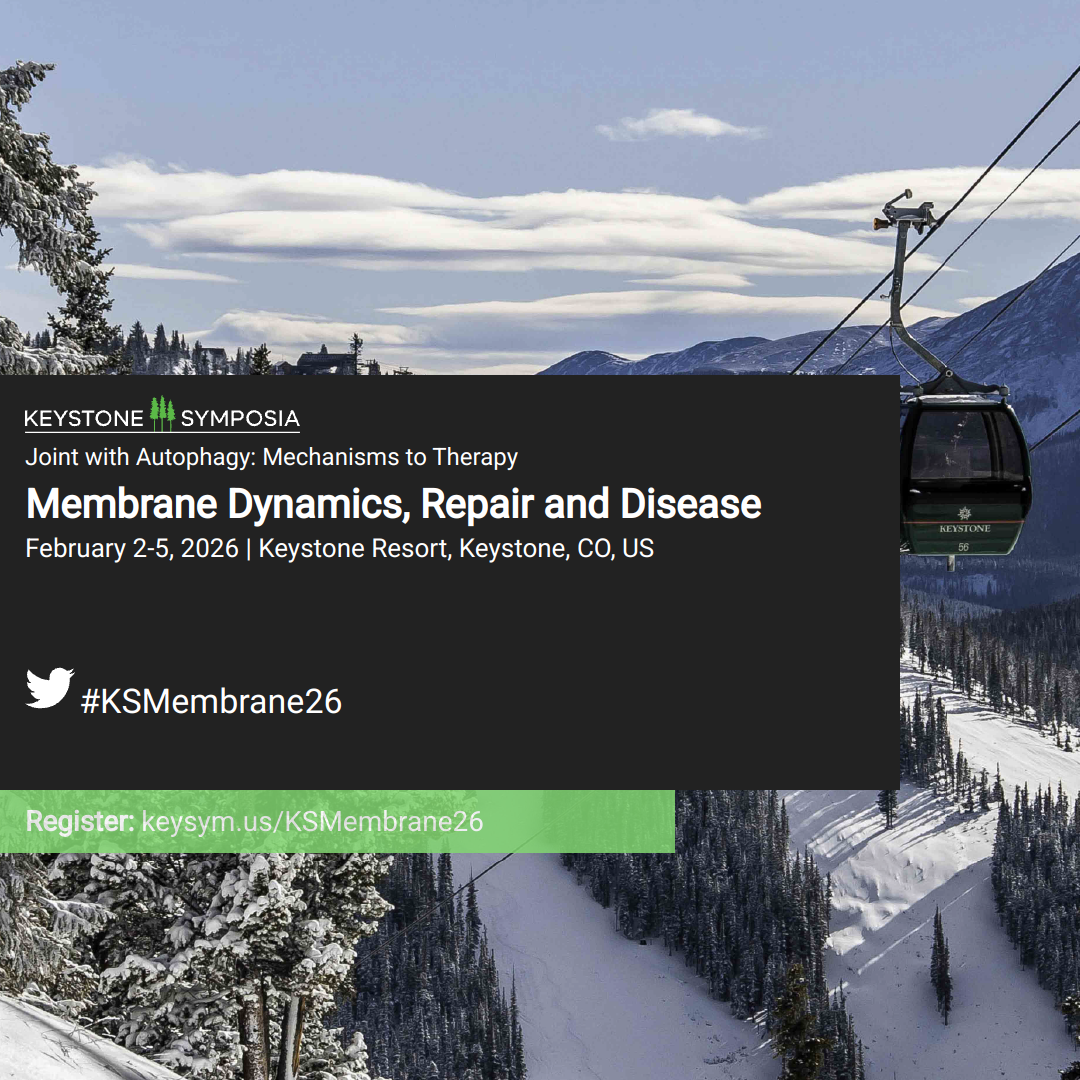1080x1080 pixels.
Task: Open the keysym.us/KSMembrane26 registration link
Action: (312, 822)
